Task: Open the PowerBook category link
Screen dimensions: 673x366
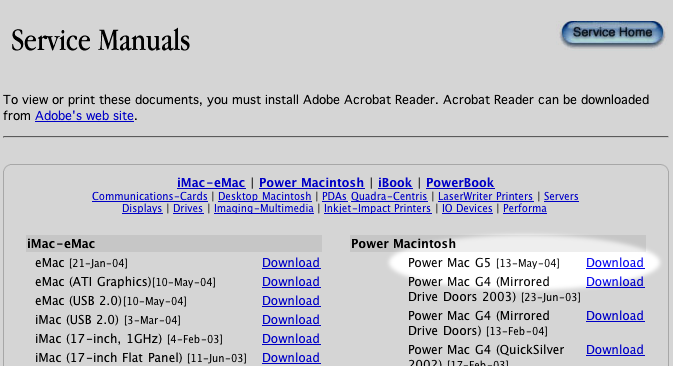Action: click(x=460, y=183)
